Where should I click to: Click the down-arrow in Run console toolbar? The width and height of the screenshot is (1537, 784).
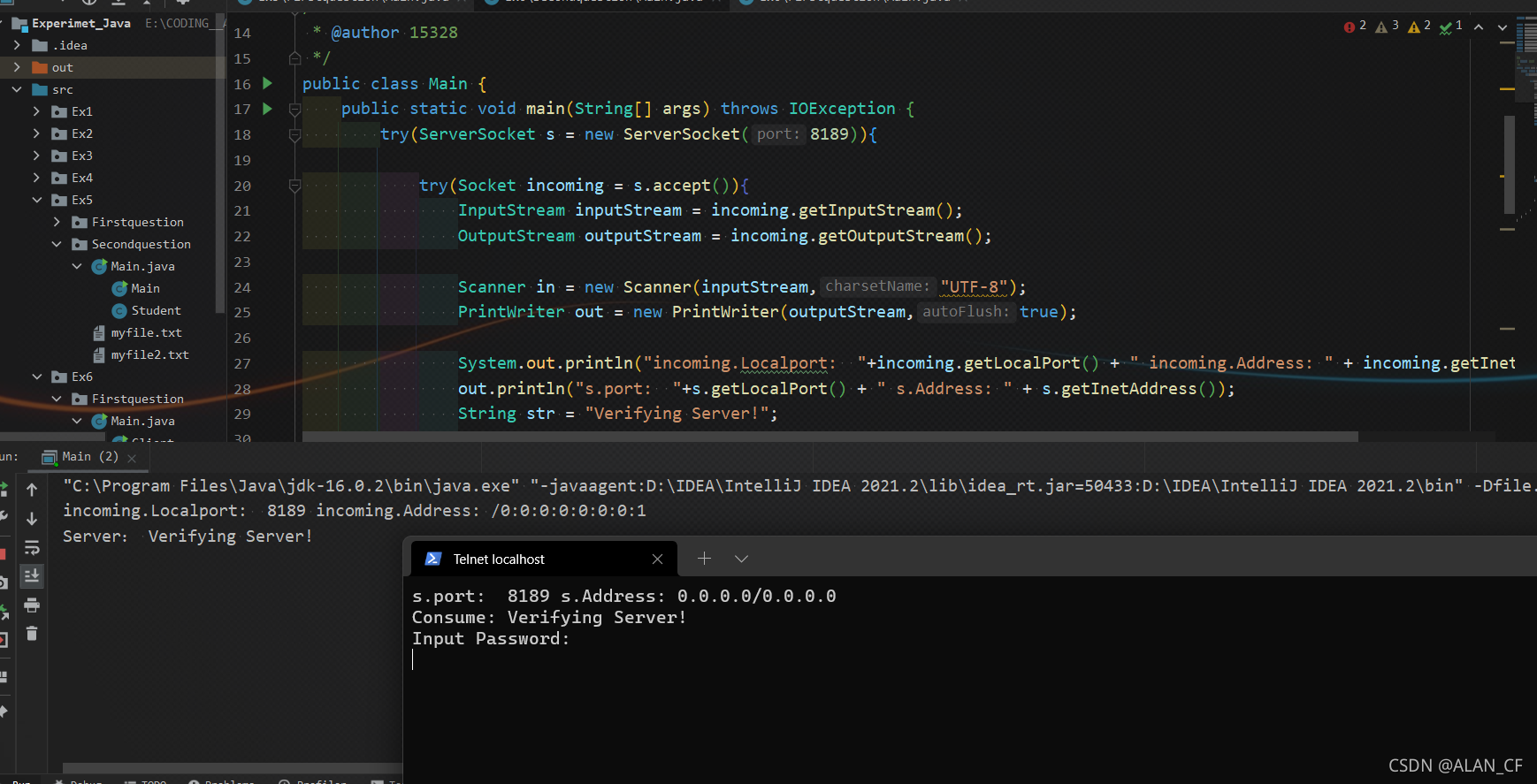pyautogui.click(x=32, y=519)
